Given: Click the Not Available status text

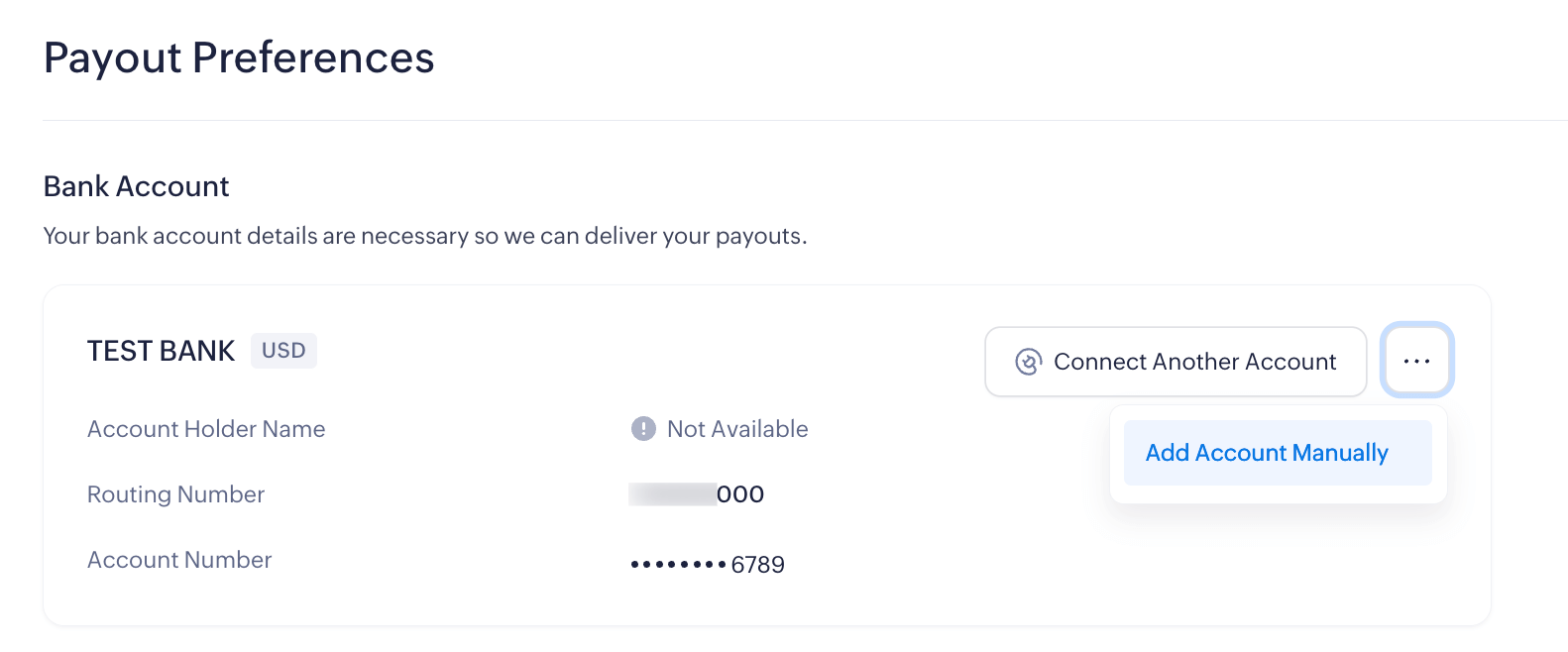Looking at the screenshot, I should (737, 429).
